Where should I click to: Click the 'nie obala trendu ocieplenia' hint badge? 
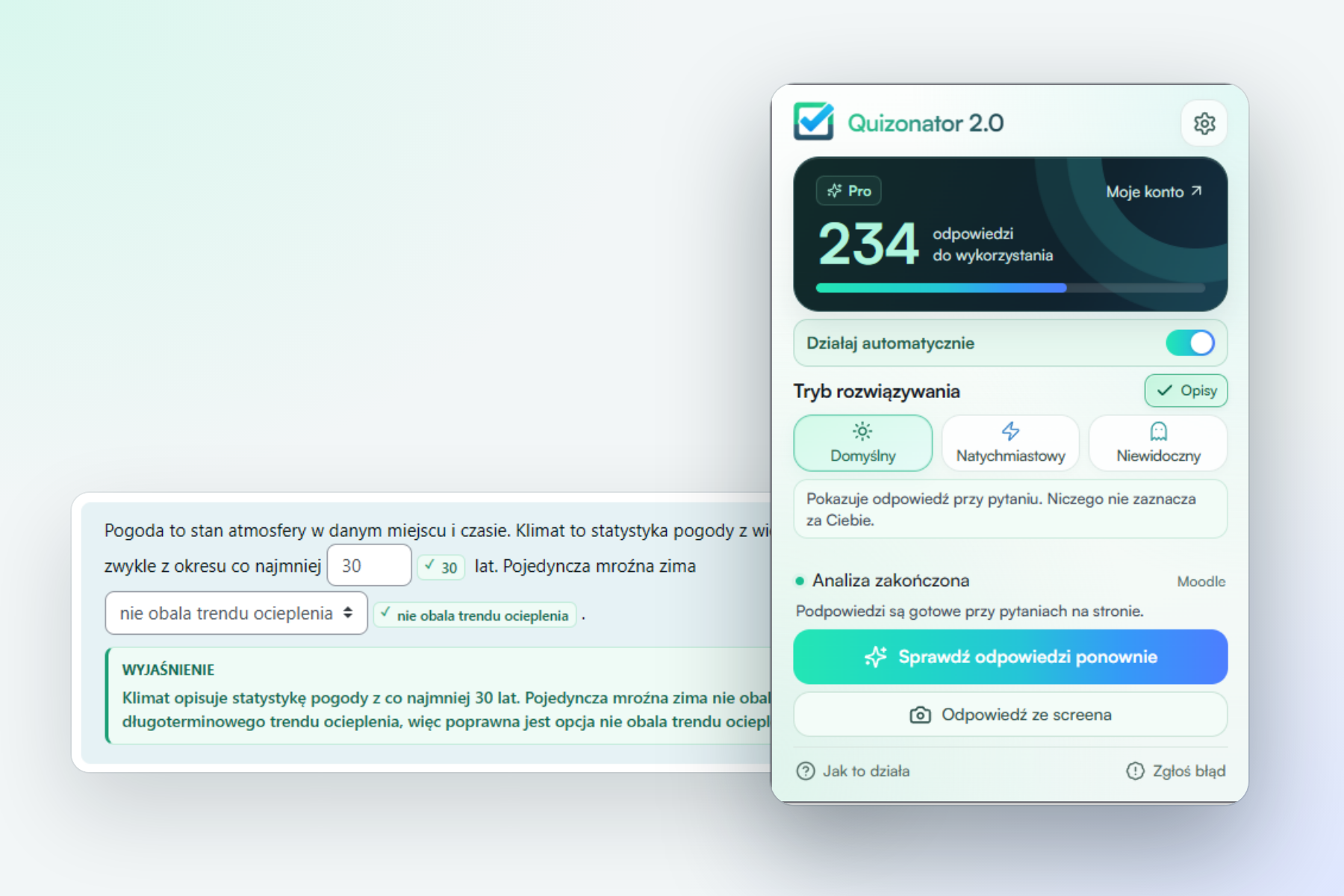[x=475, y=615]
